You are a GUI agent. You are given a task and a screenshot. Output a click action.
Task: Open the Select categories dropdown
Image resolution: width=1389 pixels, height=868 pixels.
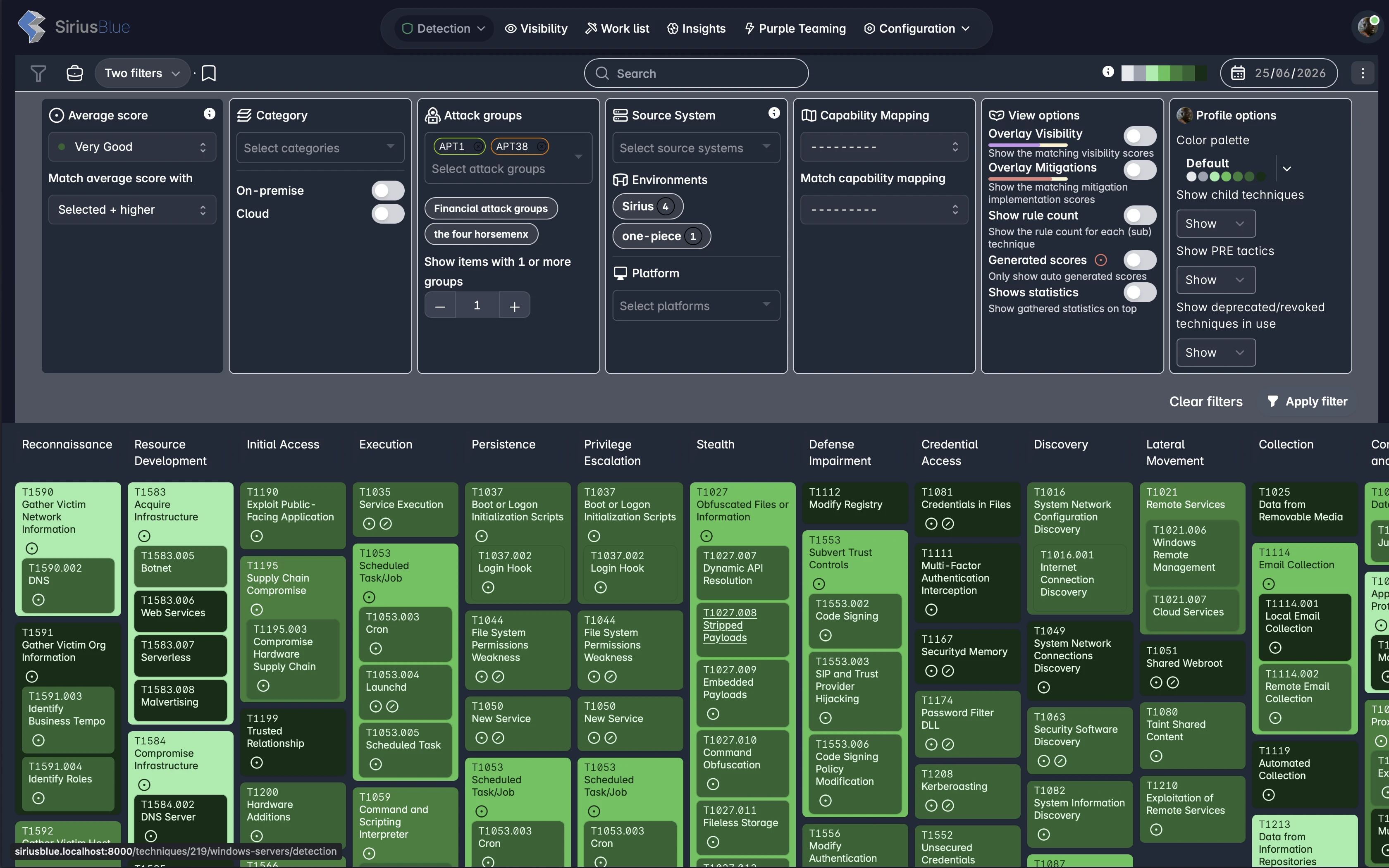tap(320, 148)
